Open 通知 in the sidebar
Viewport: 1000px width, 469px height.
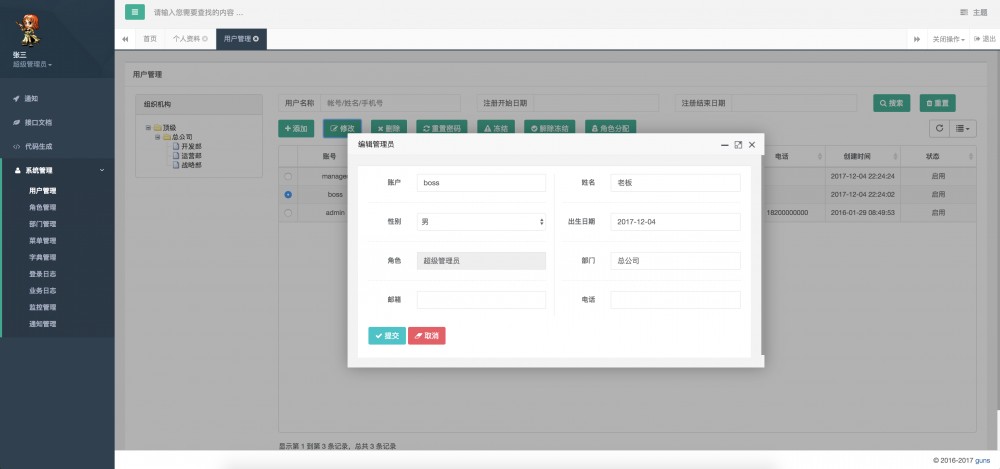31,98
